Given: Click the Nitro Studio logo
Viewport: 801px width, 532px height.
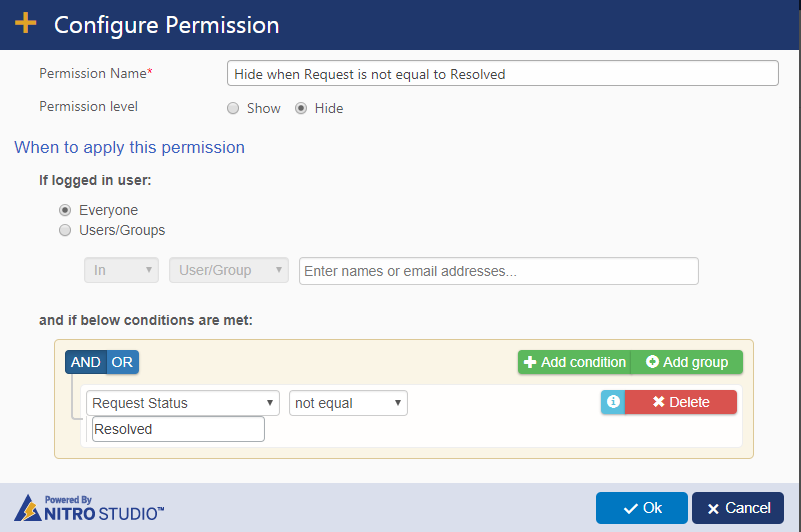Looking at the screenshot, I should tap(89, 508).
